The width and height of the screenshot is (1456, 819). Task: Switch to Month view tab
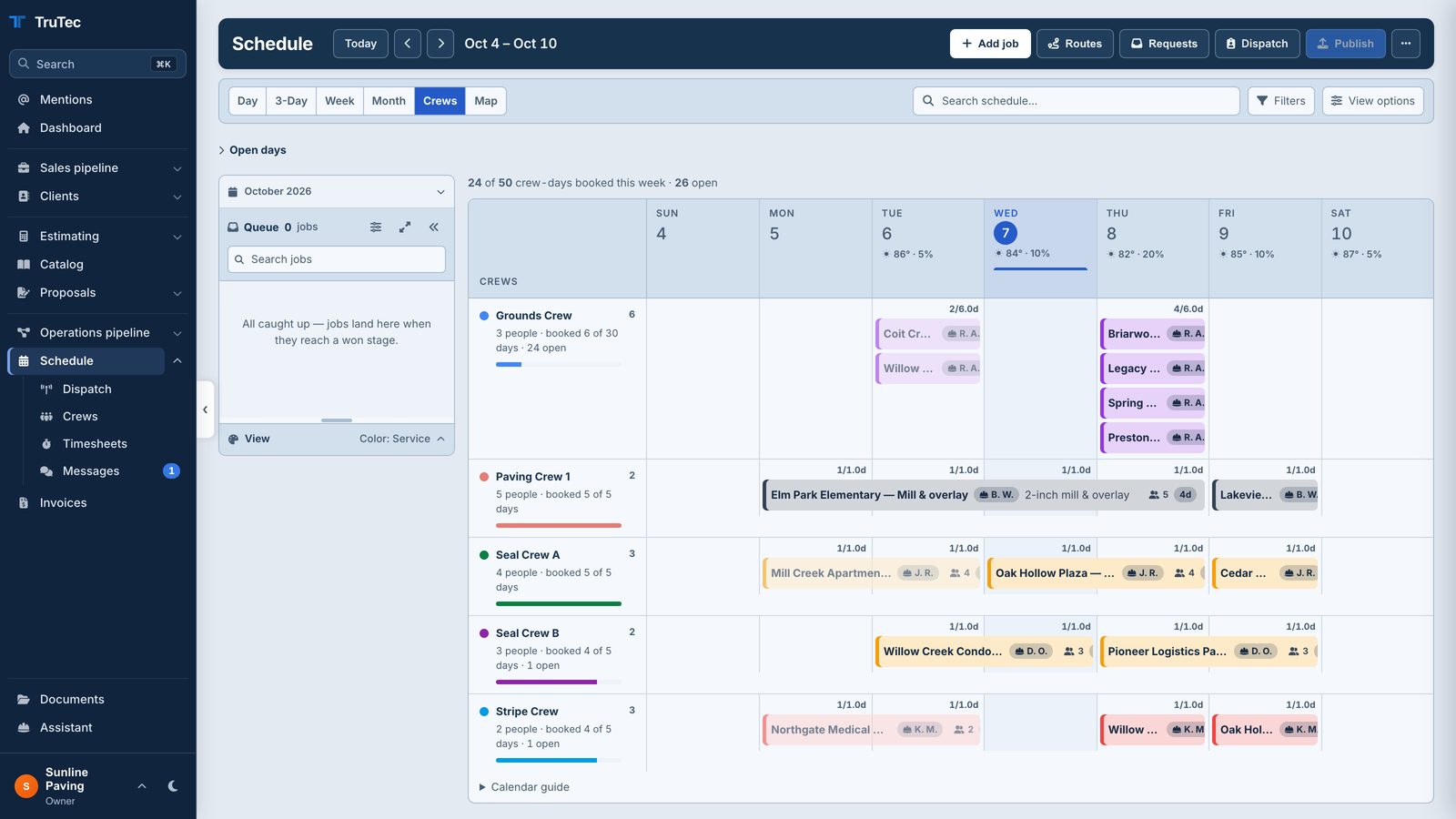[x=389, y=101]
